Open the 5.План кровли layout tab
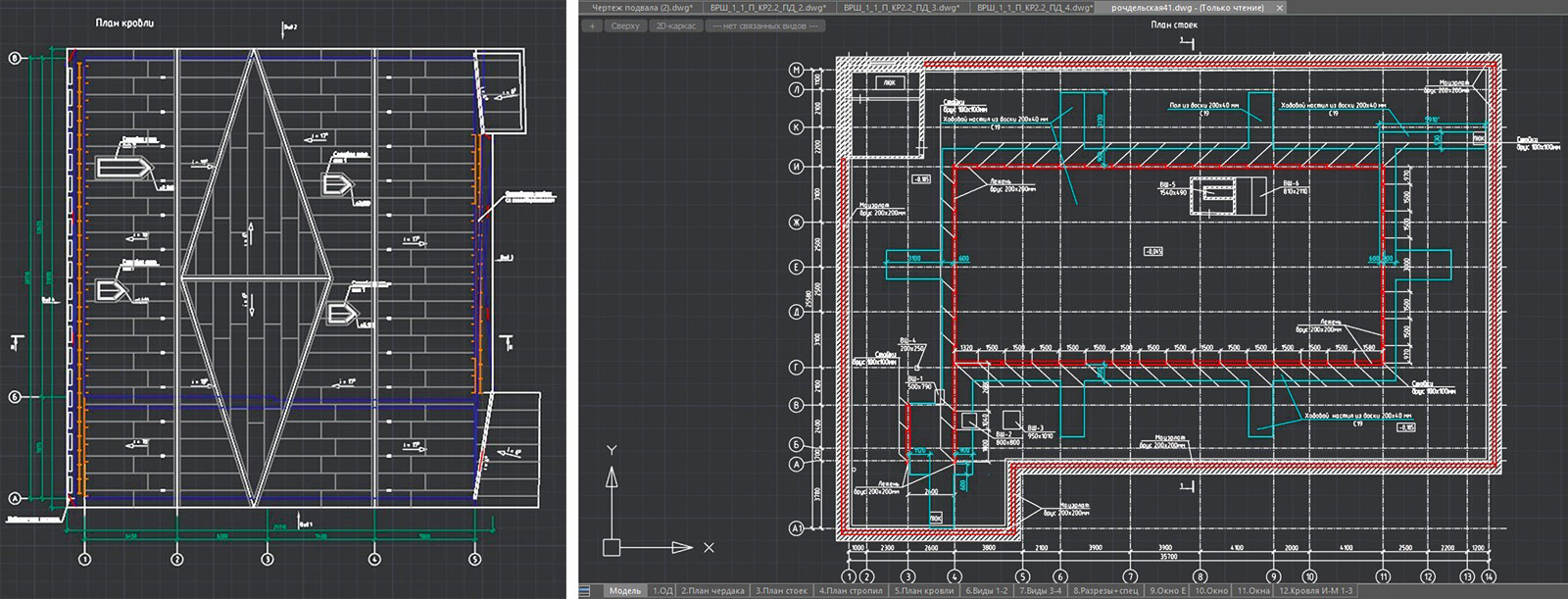This screenshot has width=1568, height=599. [923, 591]
